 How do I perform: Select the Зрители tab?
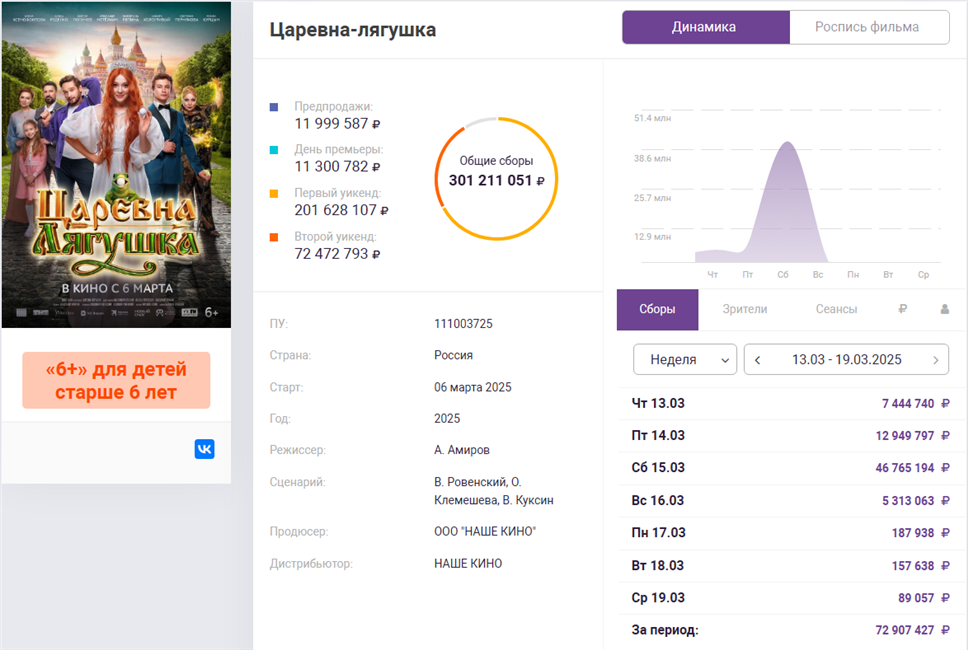[745, 309]
